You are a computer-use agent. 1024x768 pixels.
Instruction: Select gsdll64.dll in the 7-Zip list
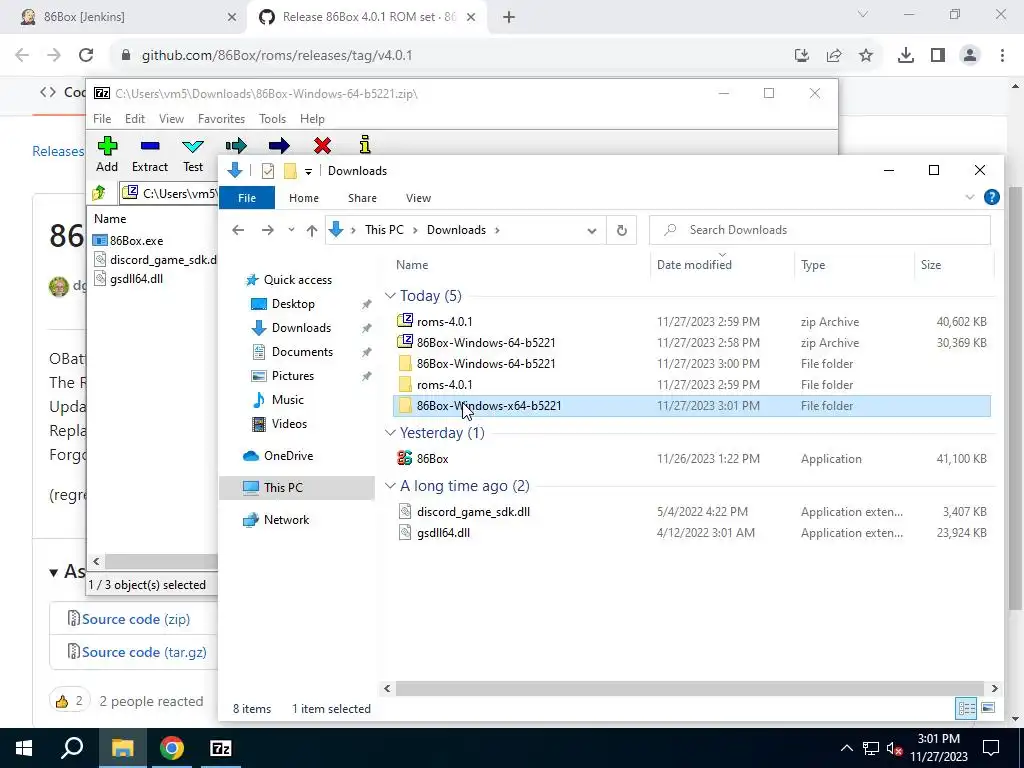click(136, 279)
